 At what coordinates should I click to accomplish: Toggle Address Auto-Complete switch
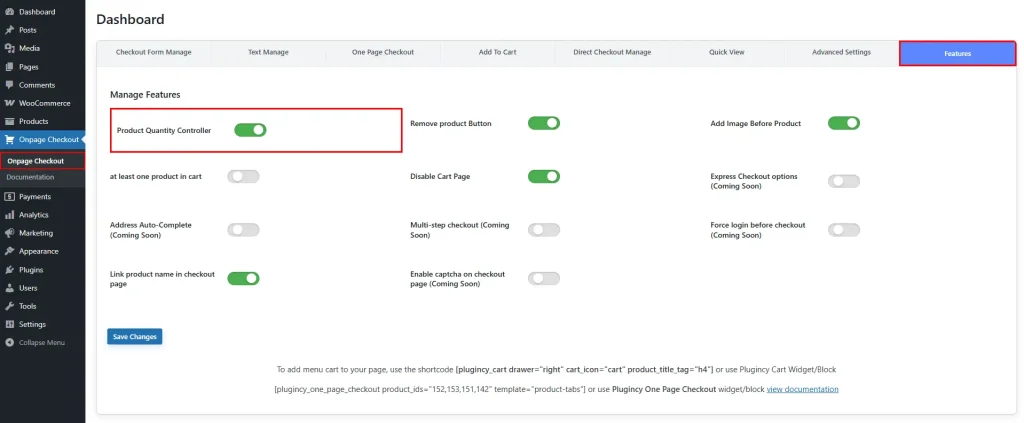(244, 230)
